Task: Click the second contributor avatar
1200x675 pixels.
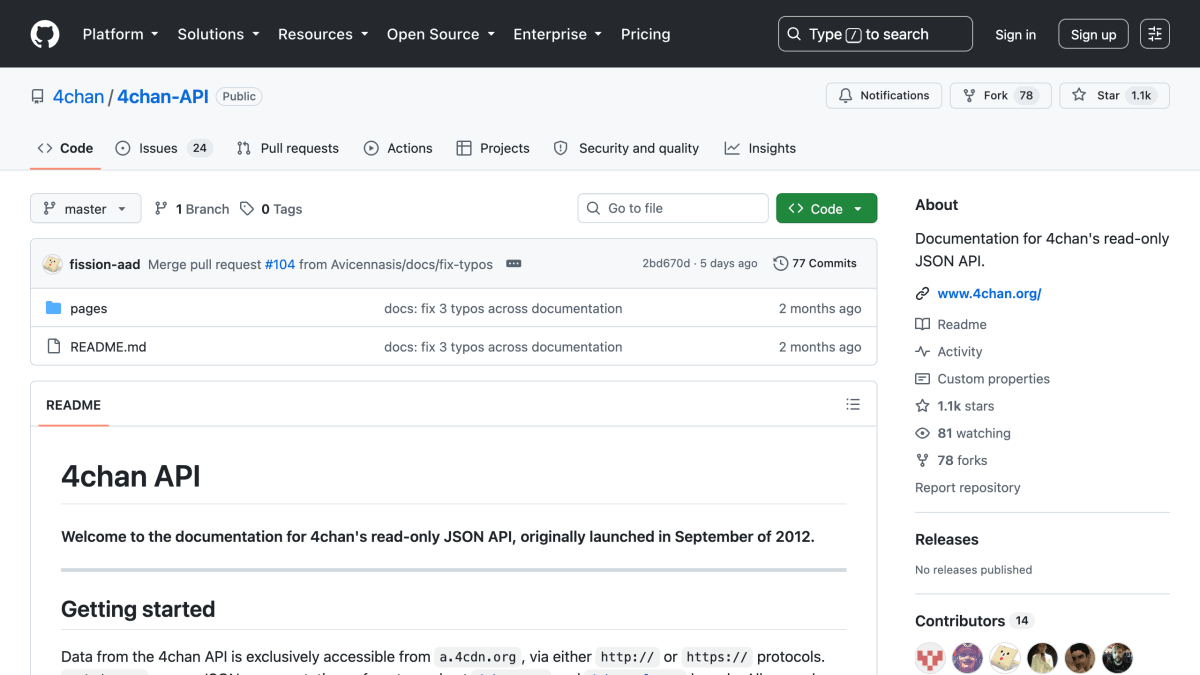Action: [968, 658]
